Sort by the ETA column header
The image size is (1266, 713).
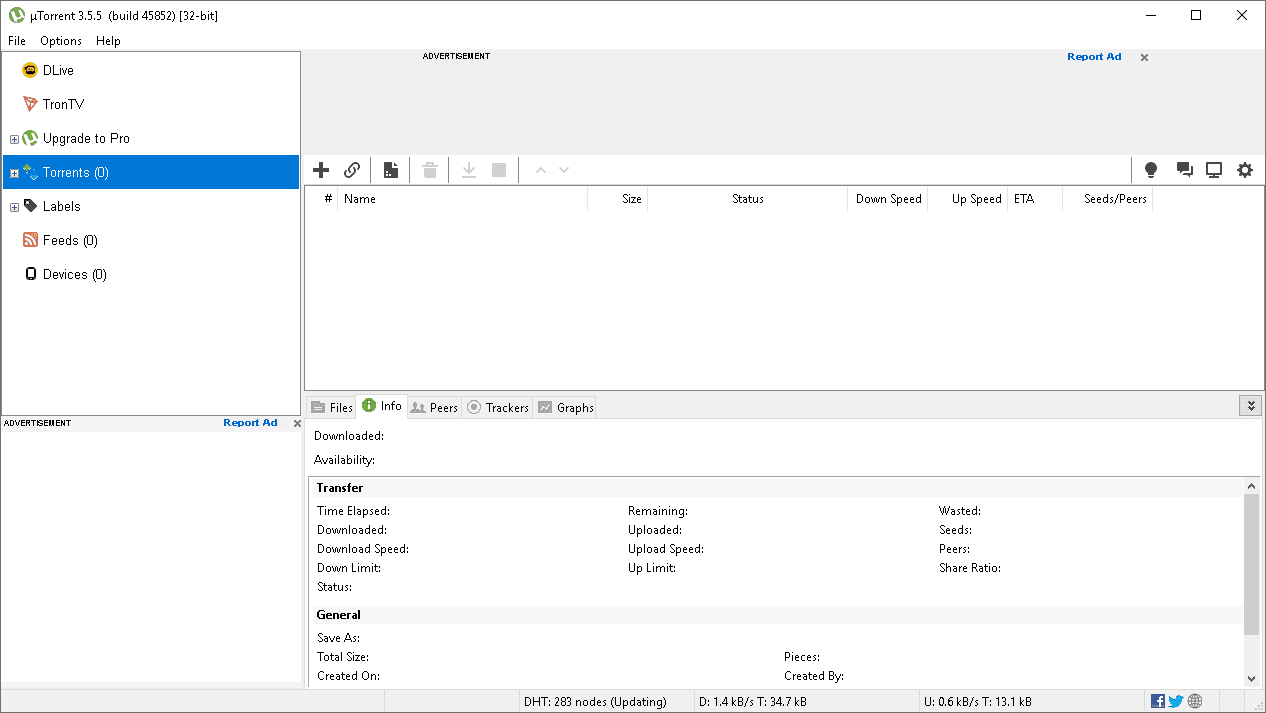coord(1035,199)
